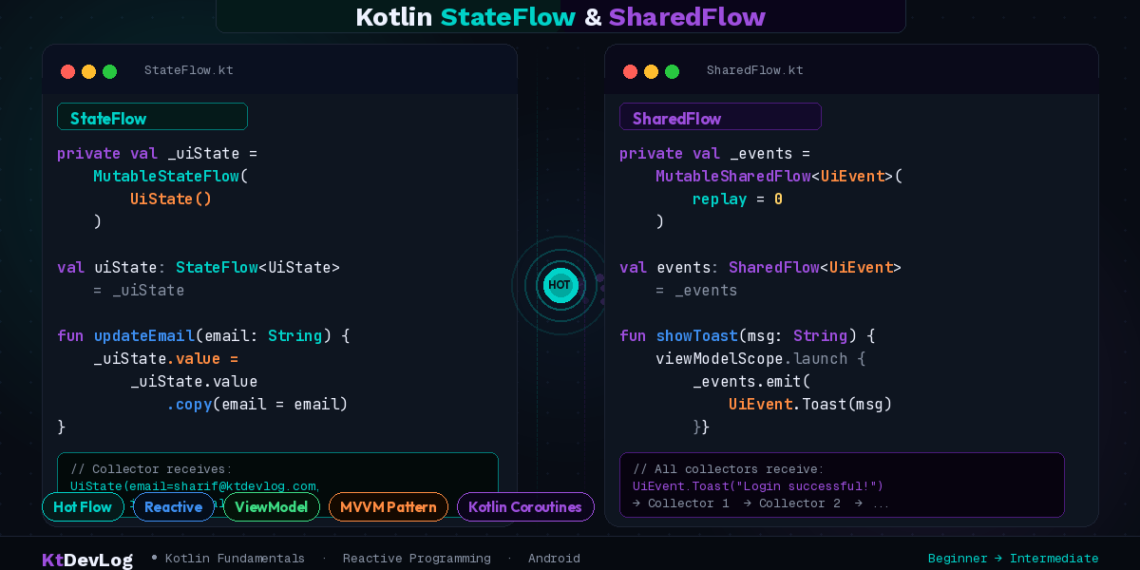Click the code line 'private val _uiState ='
Image resolution: width=1140 pixels, height=570 pixels.
click(x=158, y=154)
